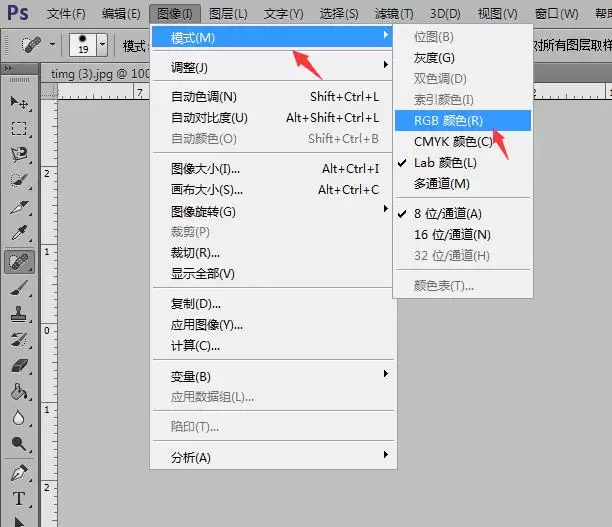
Task: Select the Dodge tool
Action: point(19,444)
